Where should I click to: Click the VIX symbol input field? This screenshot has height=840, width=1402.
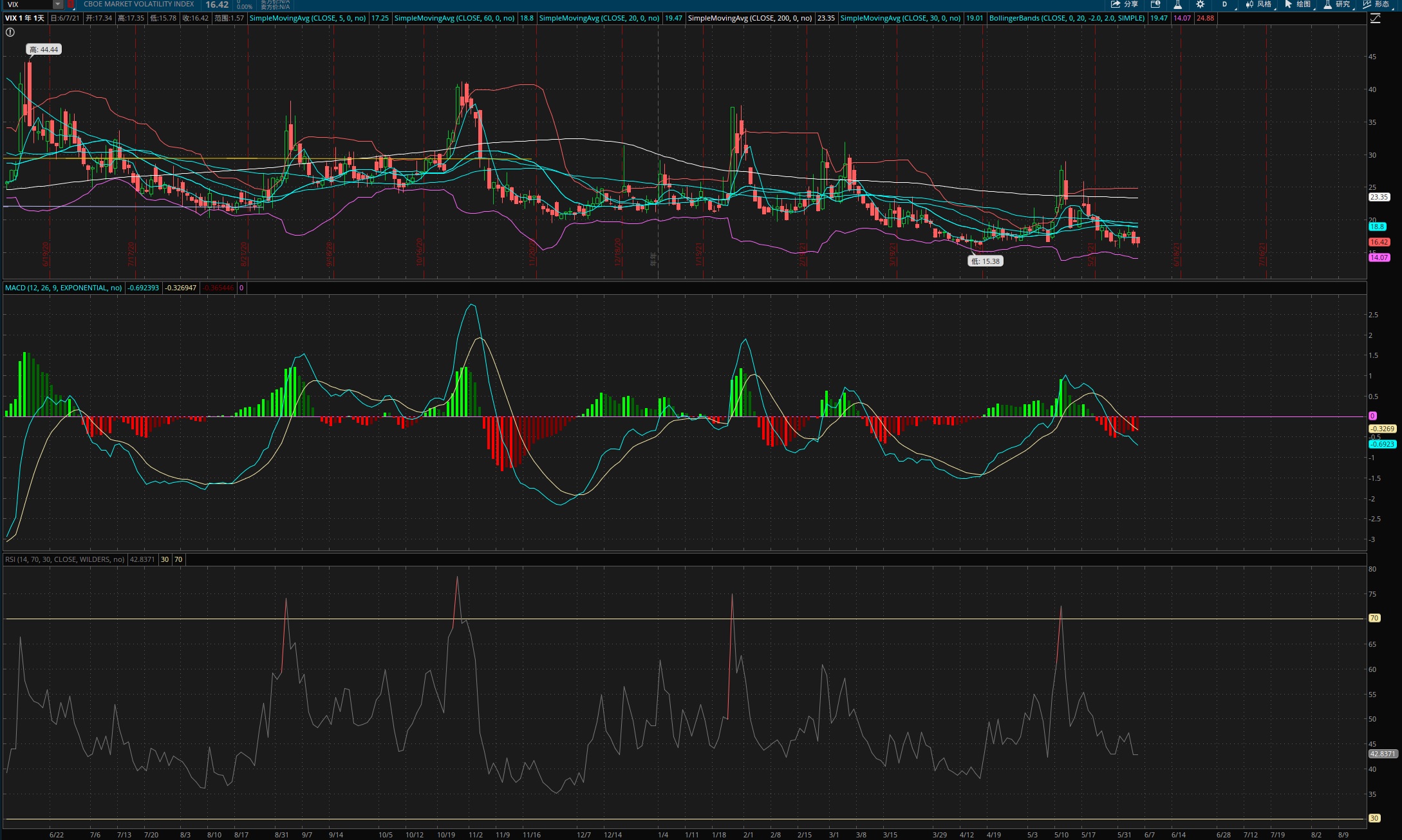pyautogui.click(x=27, y=5)
